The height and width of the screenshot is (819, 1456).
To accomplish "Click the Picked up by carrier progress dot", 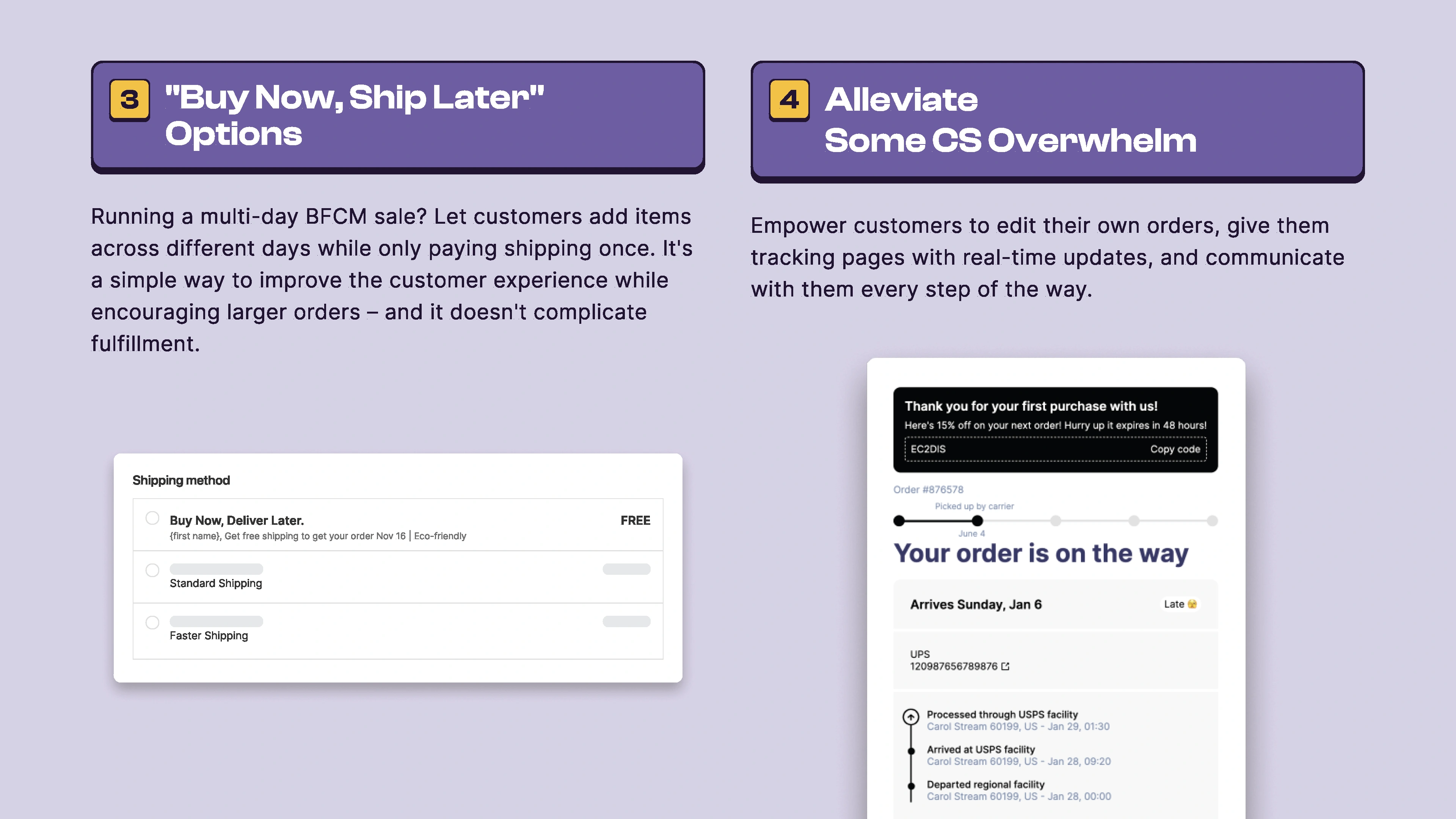I will tap(977, 521).
